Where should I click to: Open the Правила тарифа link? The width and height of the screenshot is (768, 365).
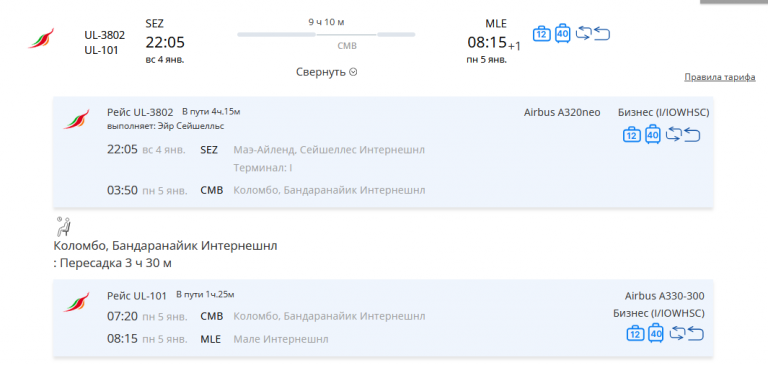click(720, 77)
